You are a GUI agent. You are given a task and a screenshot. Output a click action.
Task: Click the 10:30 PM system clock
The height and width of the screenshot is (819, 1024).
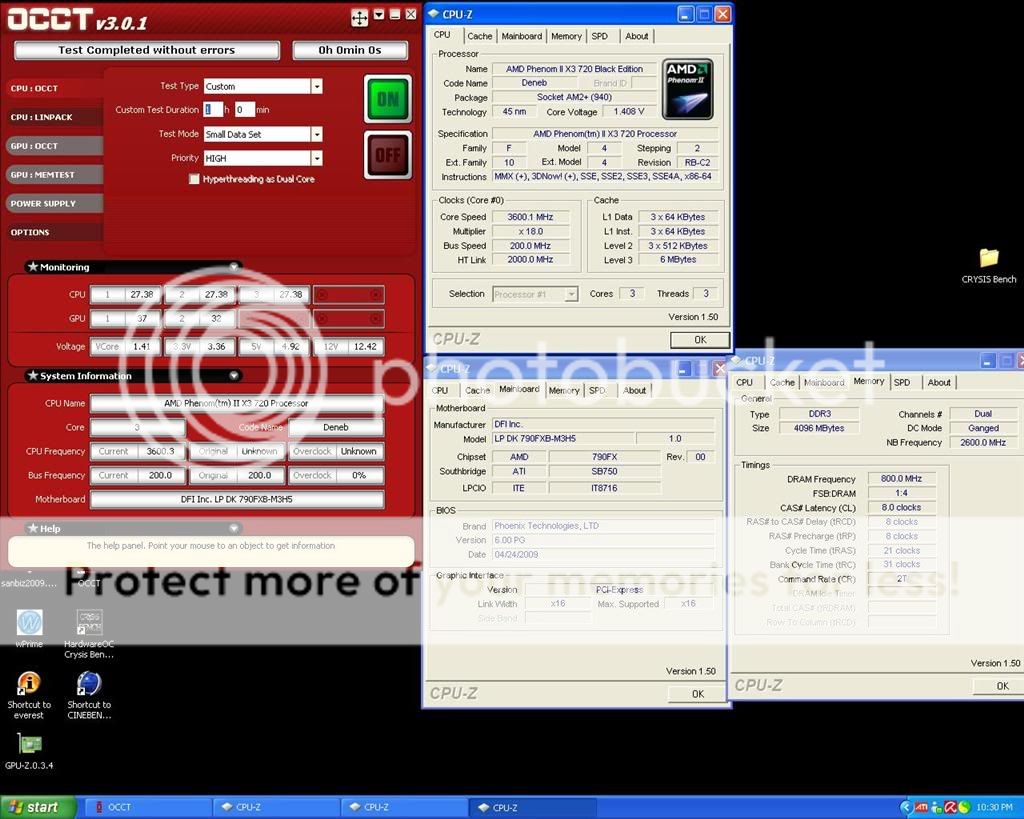click(x=995, y=807)
